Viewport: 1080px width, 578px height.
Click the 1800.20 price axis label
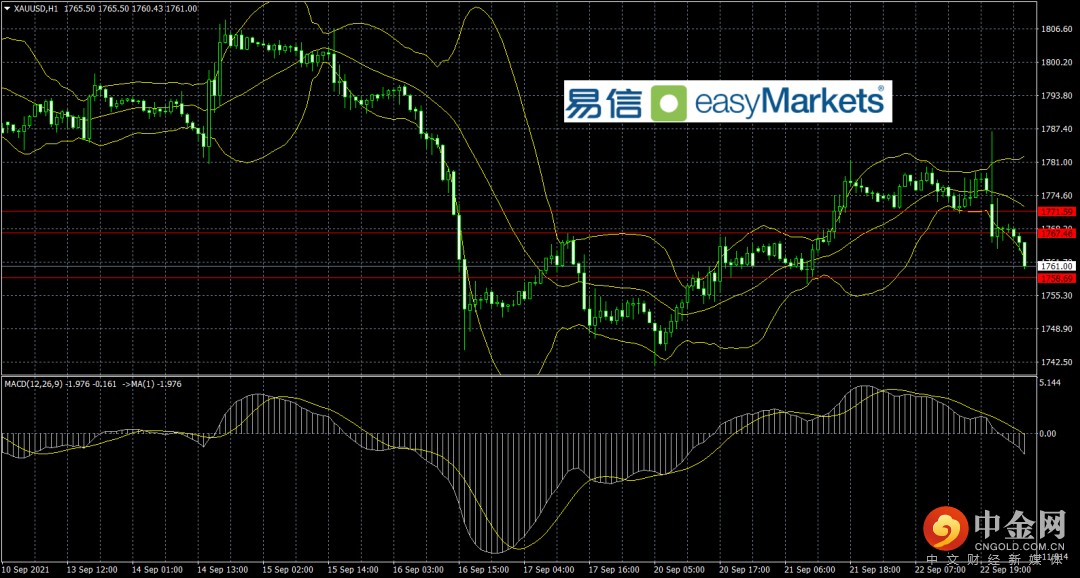(x=1057, y=63)
